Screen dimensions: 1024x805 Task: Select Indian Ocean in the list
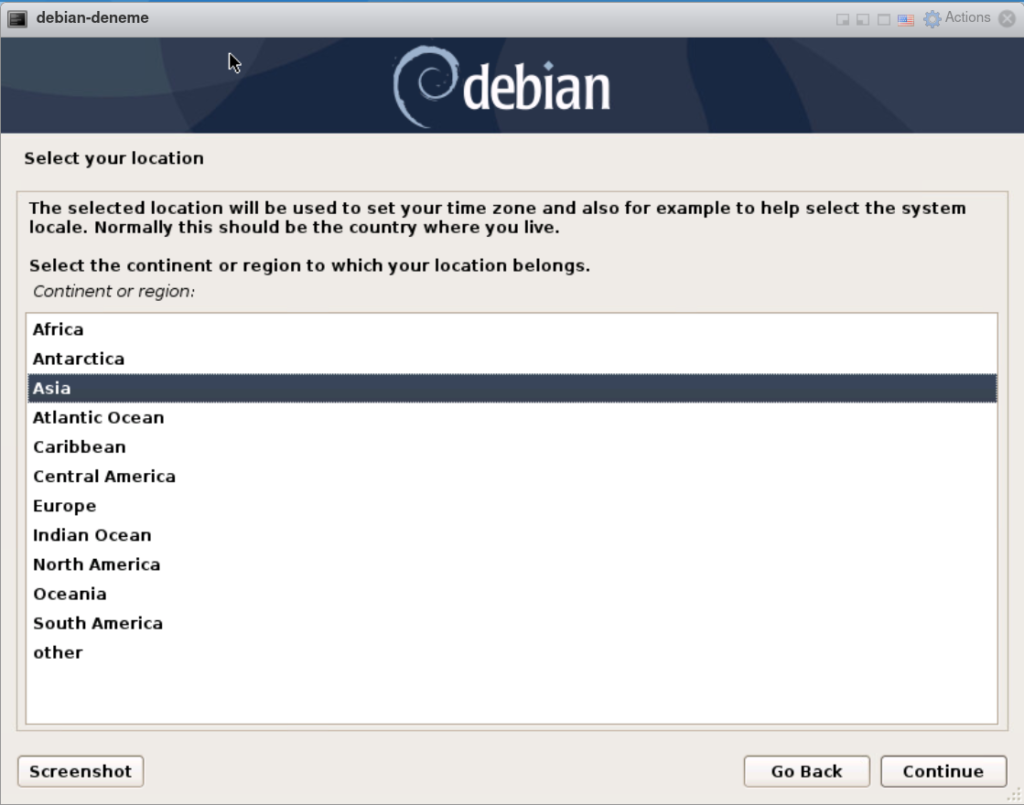click(x=512, y=535)
